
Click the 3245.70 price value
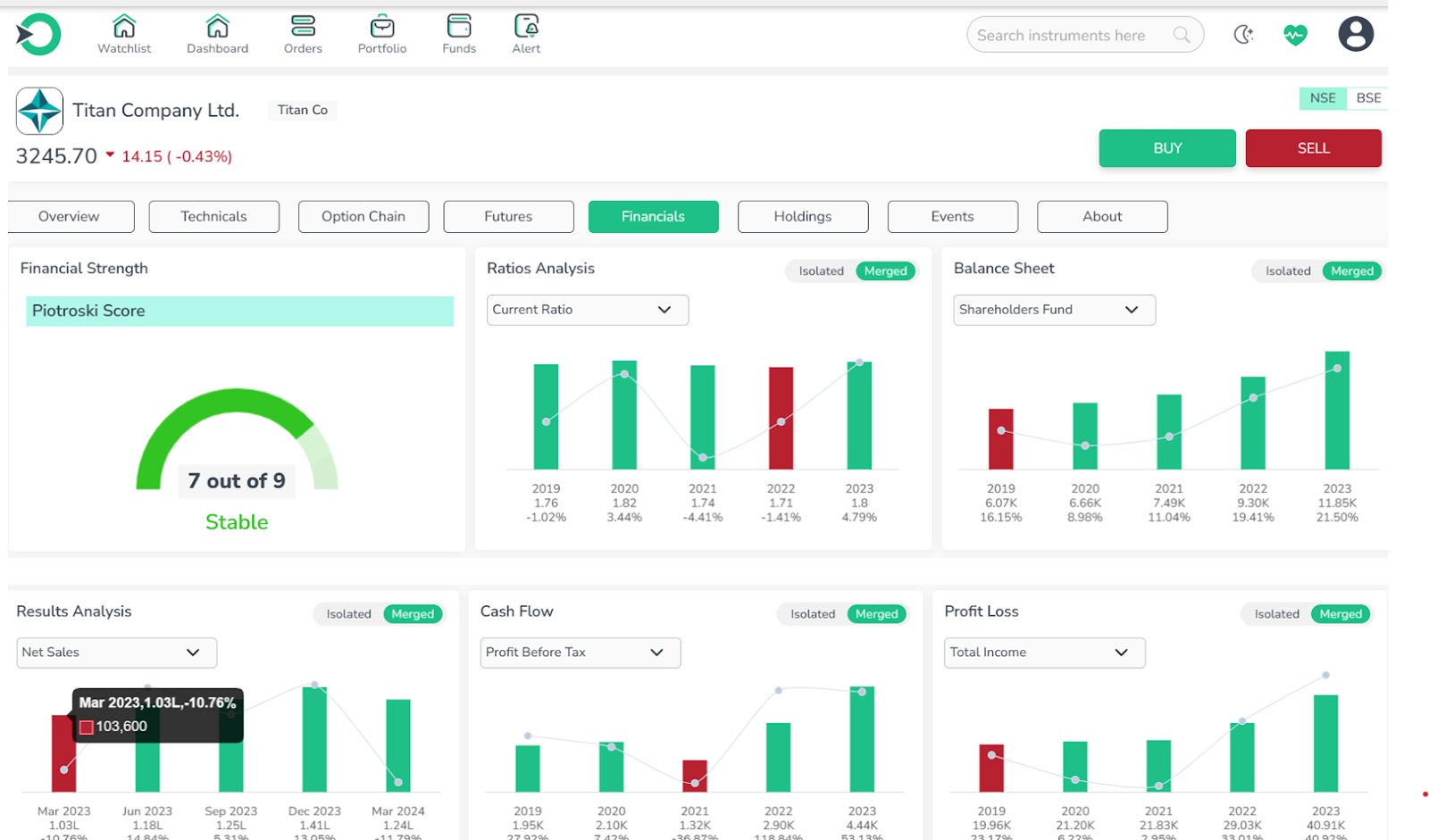(56, 156)
